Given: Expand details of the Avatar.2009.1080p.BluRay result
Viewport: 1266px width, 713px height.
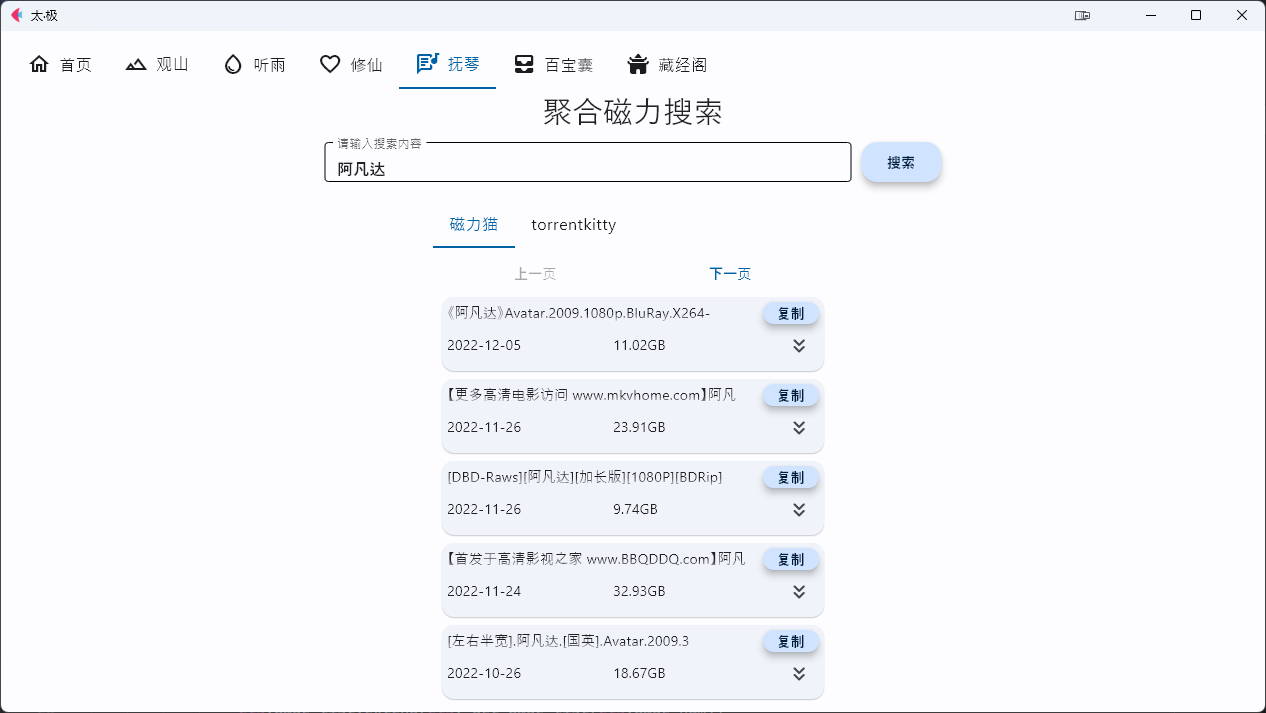Looking at the screenshot, I should tap(799, 345).
